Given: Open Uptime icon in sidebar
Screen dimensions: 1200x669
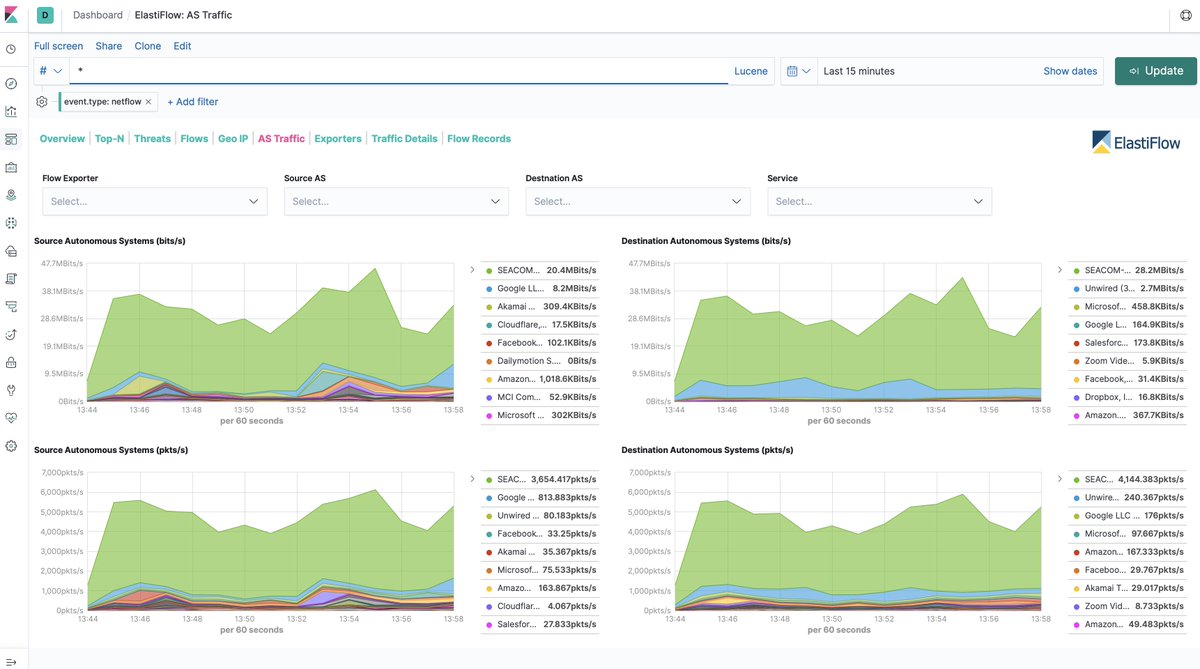Looking at the screenshot, I should tap(11, 334).
